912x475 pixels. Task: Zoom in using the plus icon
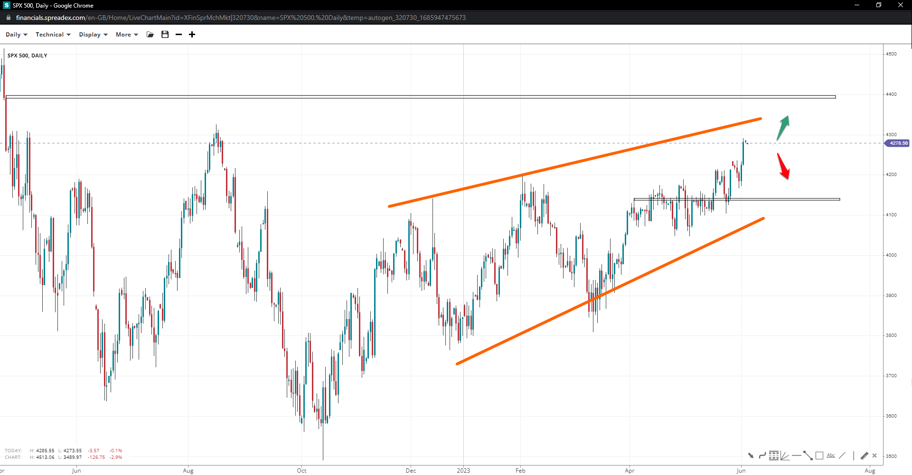pos(192,35)
